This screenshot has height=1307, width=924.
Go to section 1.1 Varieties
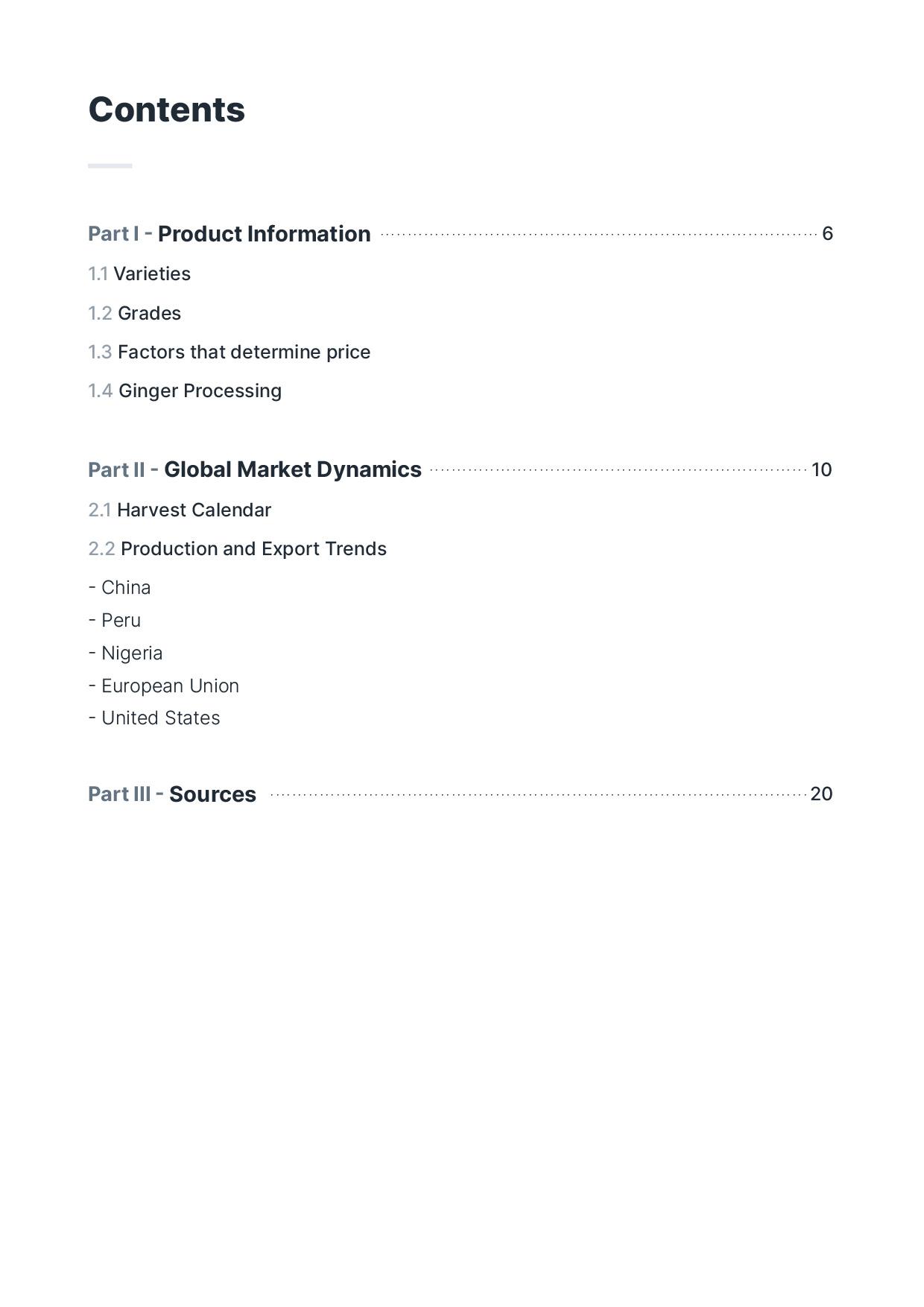coord(139,274)
